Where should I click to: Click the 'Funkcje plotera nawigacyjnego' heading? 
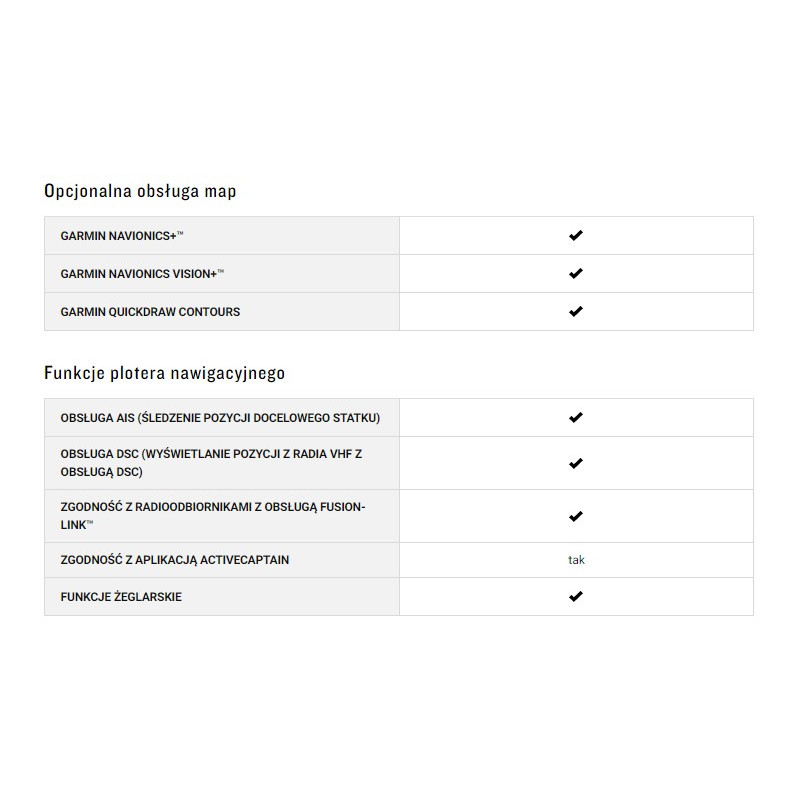point(164,373)
